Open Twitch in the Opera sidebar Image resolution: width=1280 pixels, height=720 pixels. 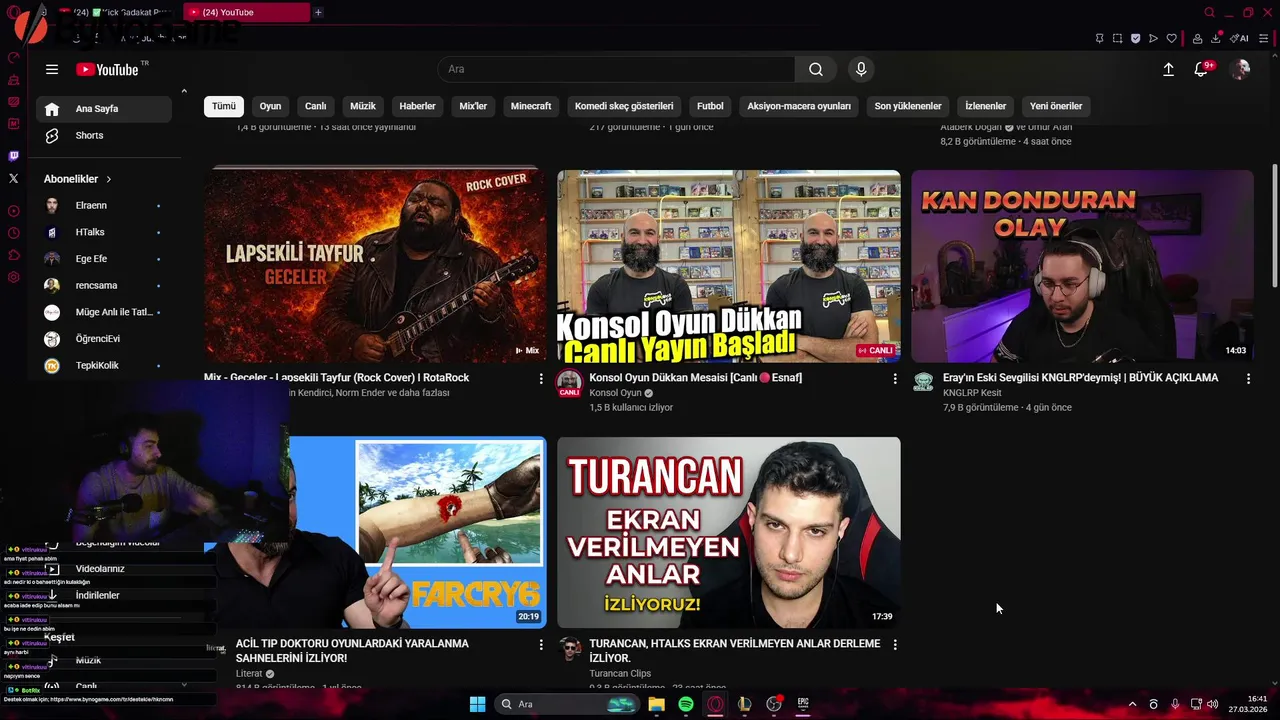[13, 156]
